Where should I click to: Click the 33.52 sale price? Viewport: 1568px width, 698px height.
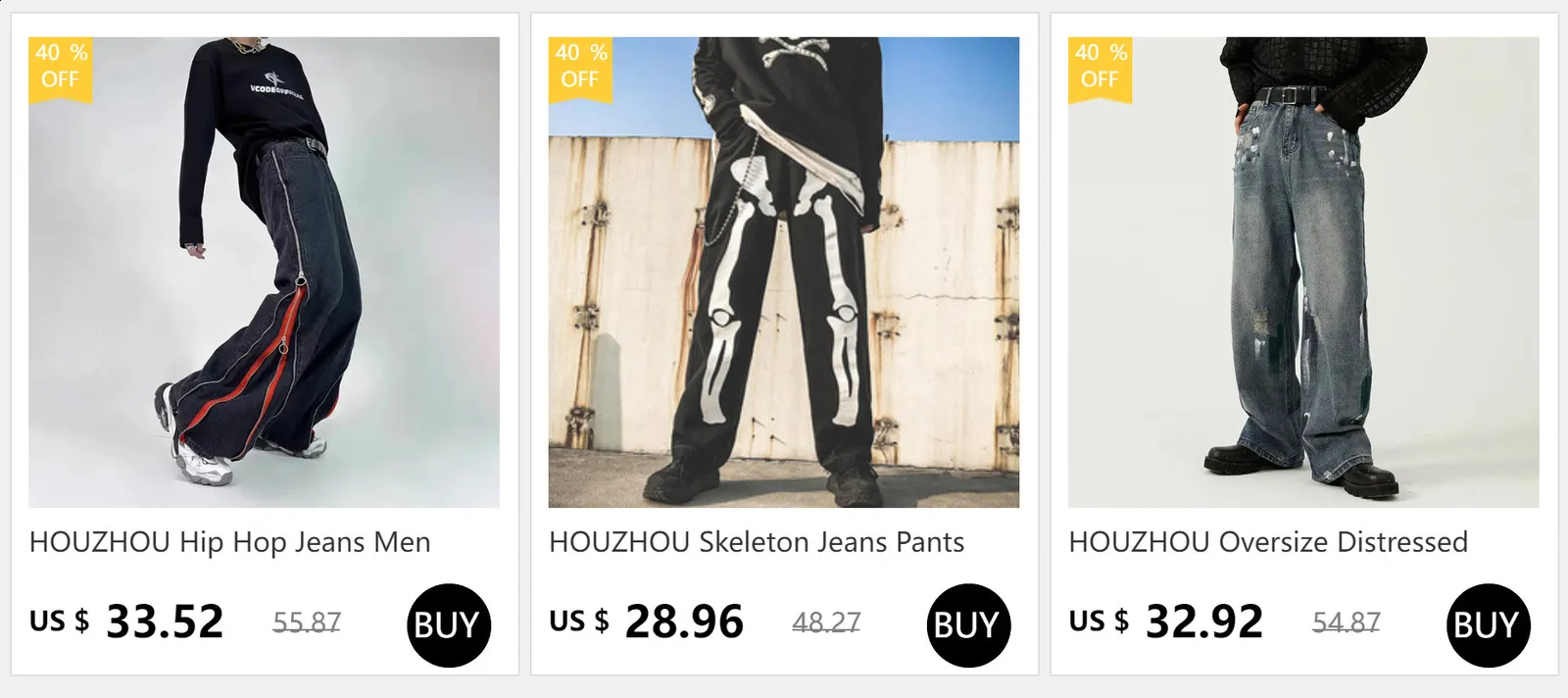[x=165, y=622]
